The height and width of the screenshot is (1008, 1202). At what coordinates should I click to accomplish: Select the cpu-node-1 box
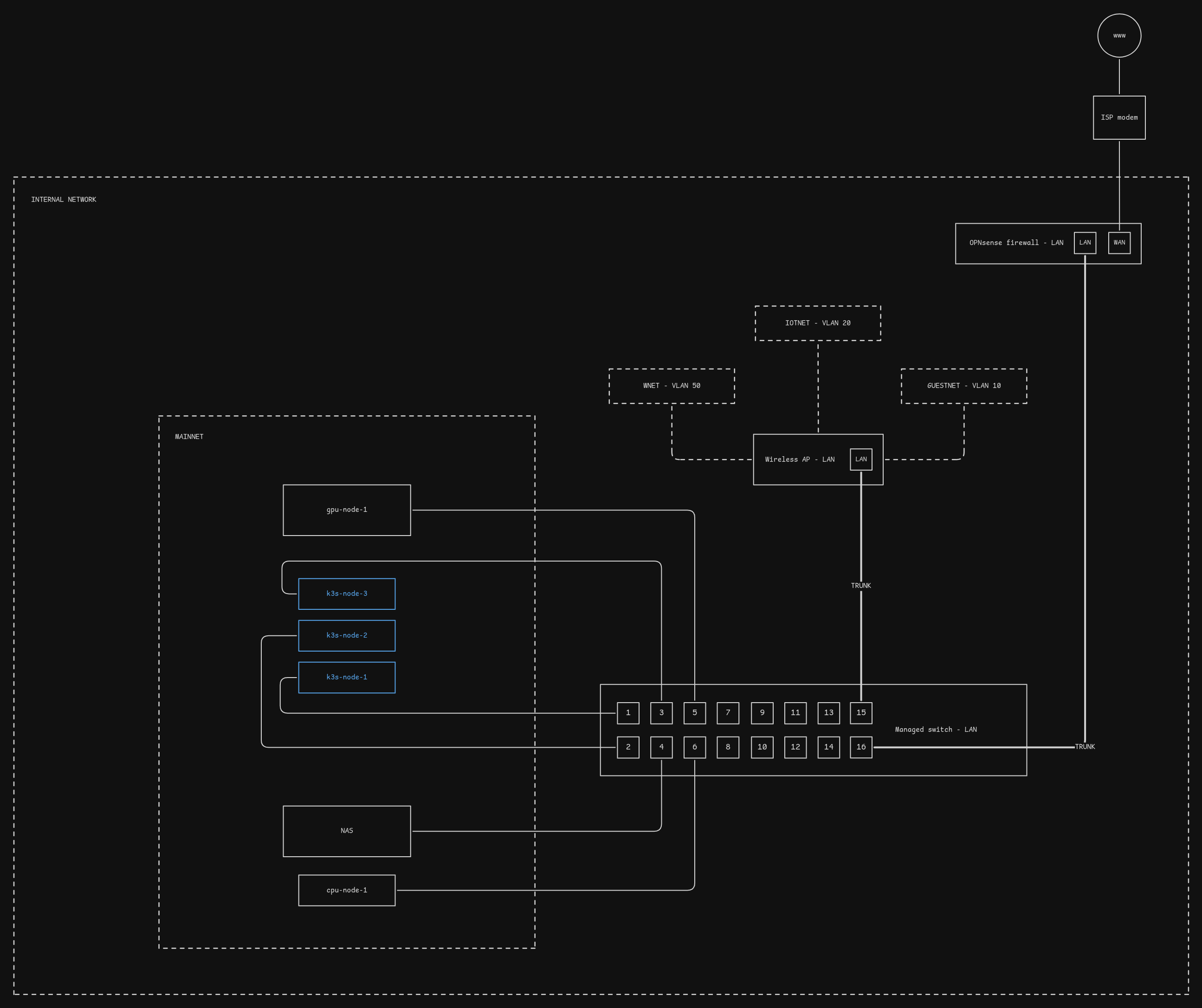pos(346,890)
